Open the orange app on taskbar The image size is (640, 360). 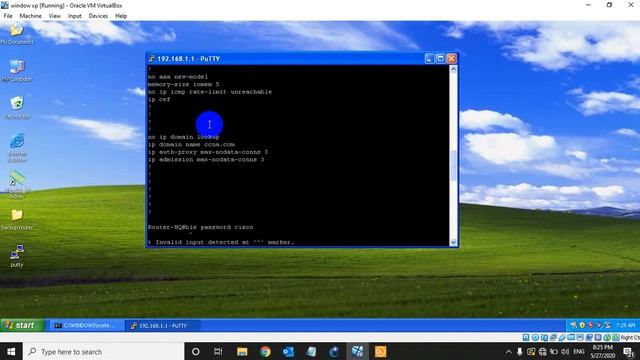point(380,351)
